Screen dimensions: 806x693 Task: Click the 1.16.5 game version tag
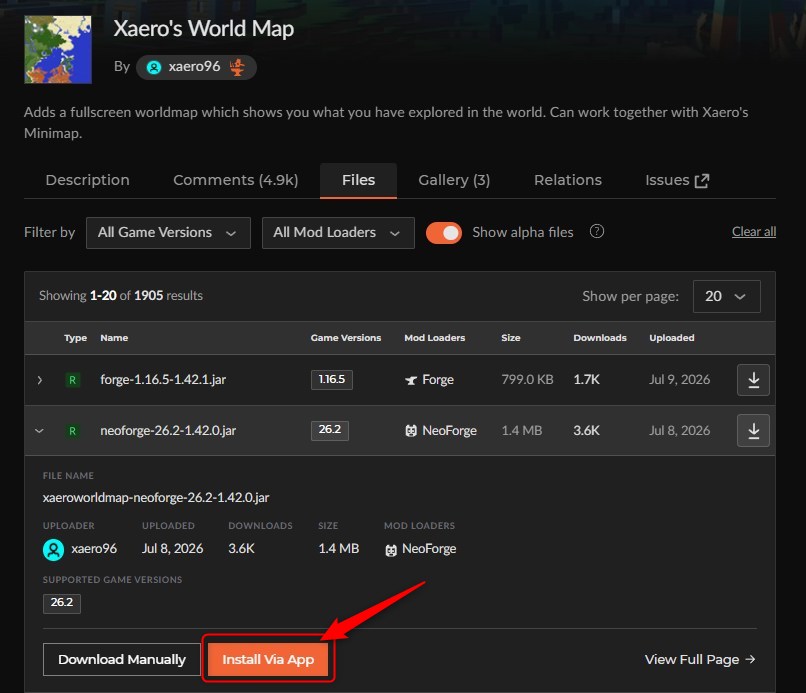[332, 379]
